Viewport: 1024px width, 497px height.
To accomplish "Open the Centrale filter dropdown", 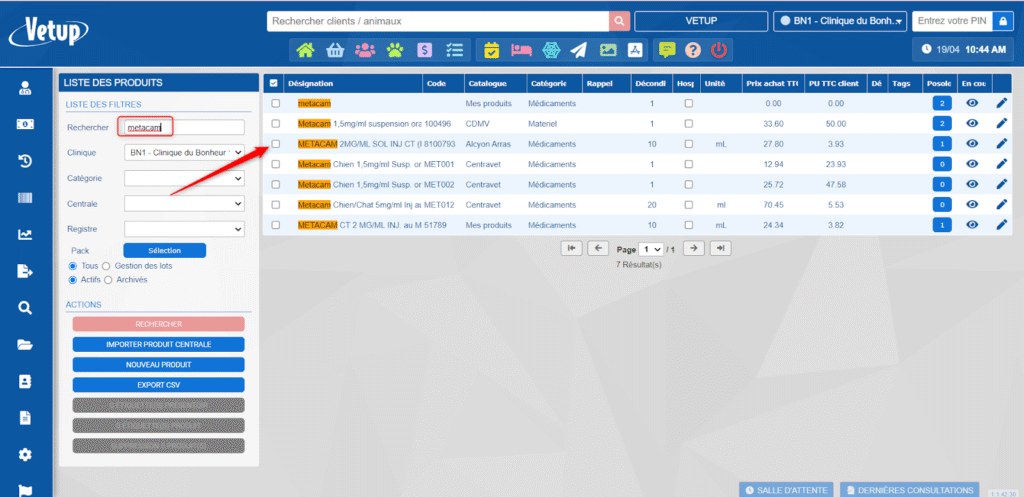I will point(184,203).
